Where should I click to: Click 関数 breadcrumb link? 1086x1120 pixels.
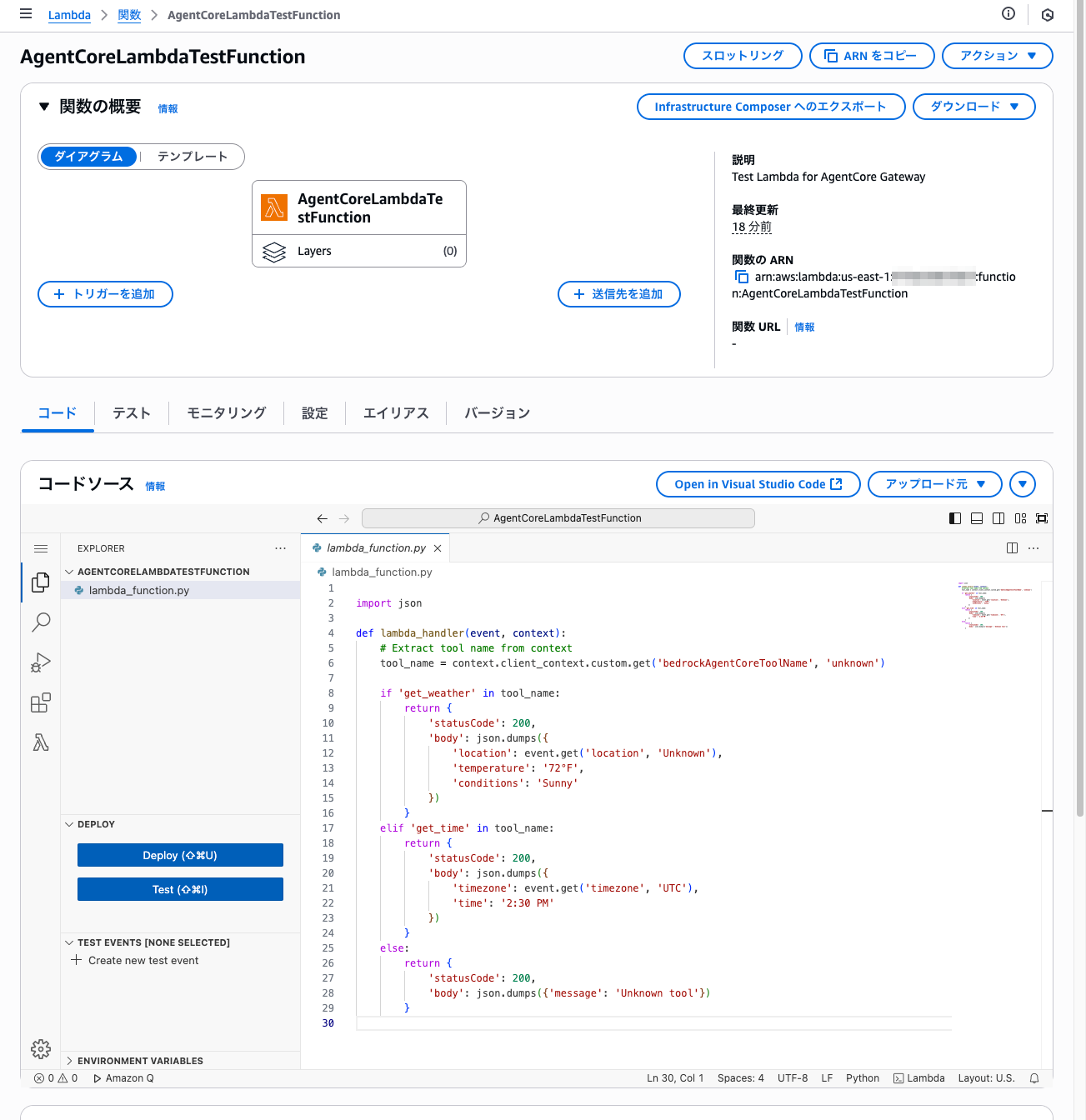(129, 15)
